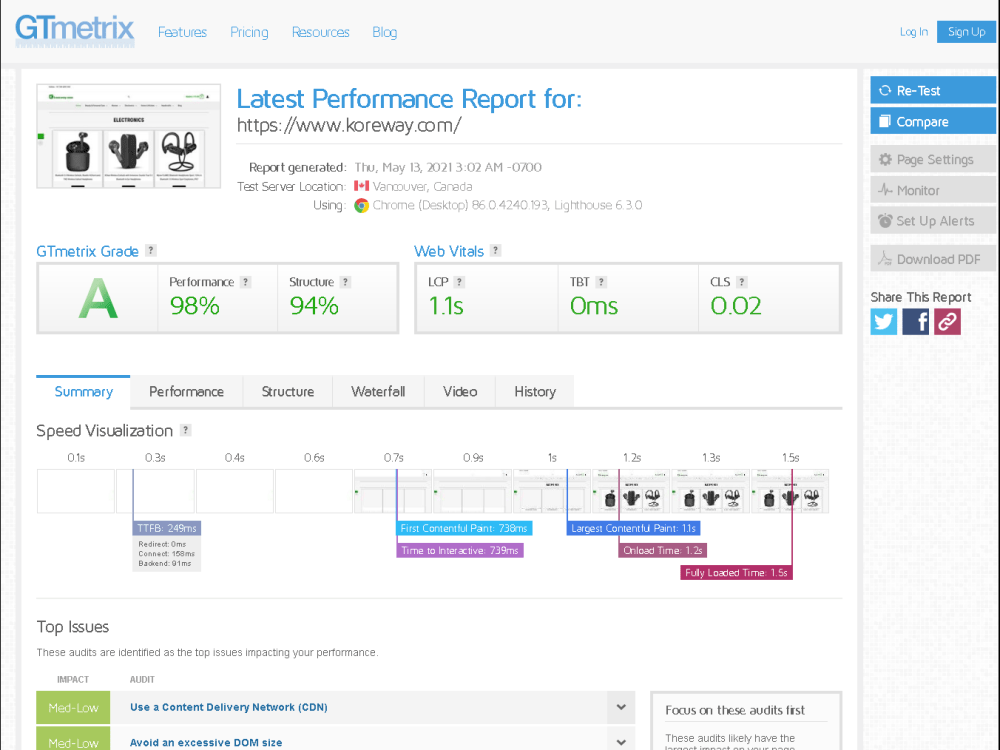
Task: Click the Canada flag icon
Action: [362, 186]
